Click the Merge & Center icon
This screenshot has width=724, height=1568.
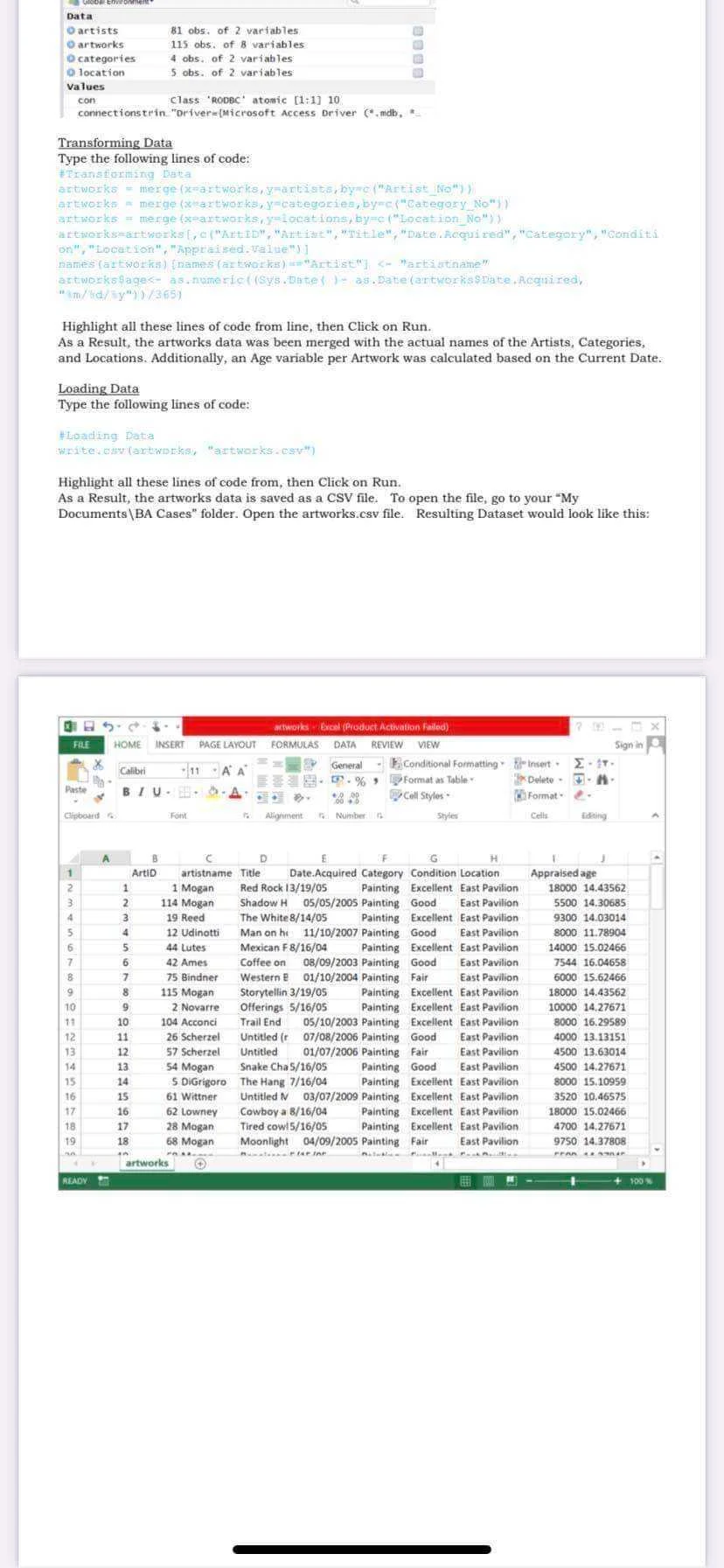[309, 780]
